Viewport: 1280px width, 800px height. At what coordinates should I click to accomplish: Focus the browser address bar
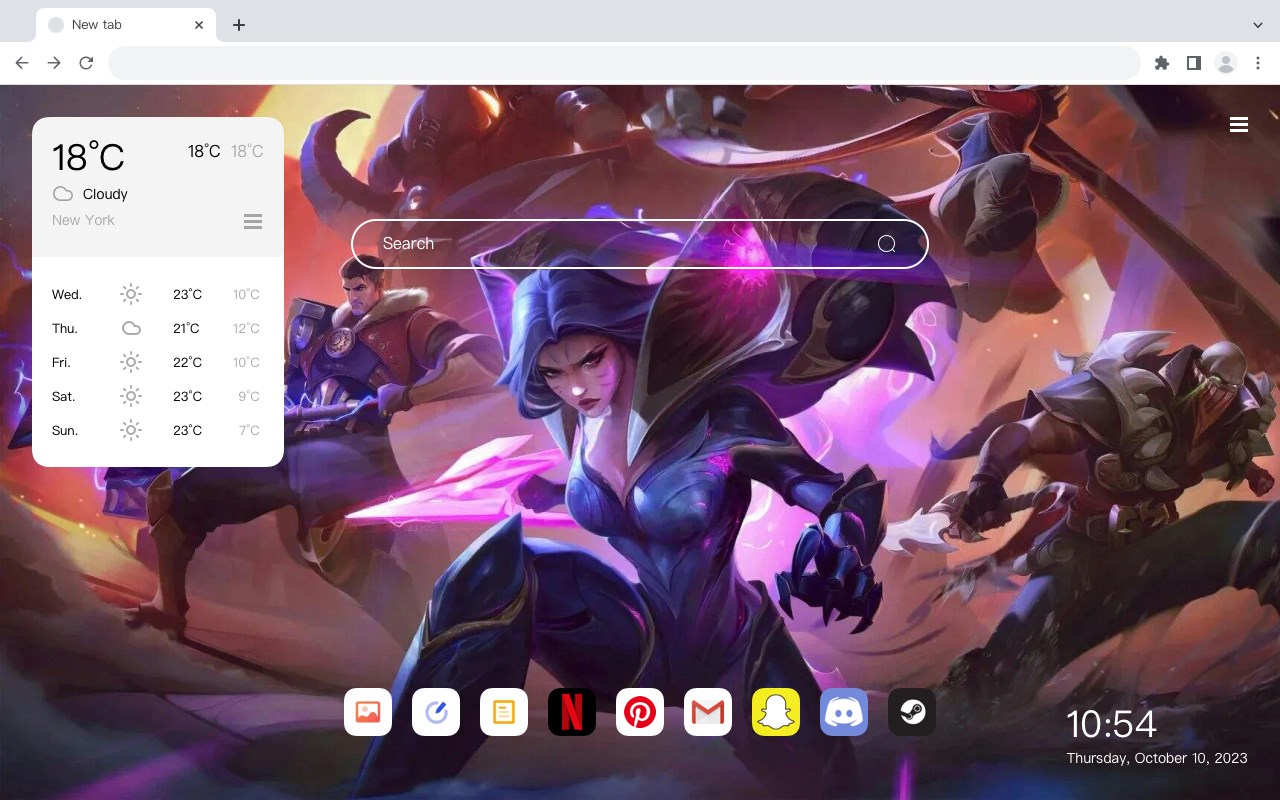pyautogui.click(x=624, y=63)
